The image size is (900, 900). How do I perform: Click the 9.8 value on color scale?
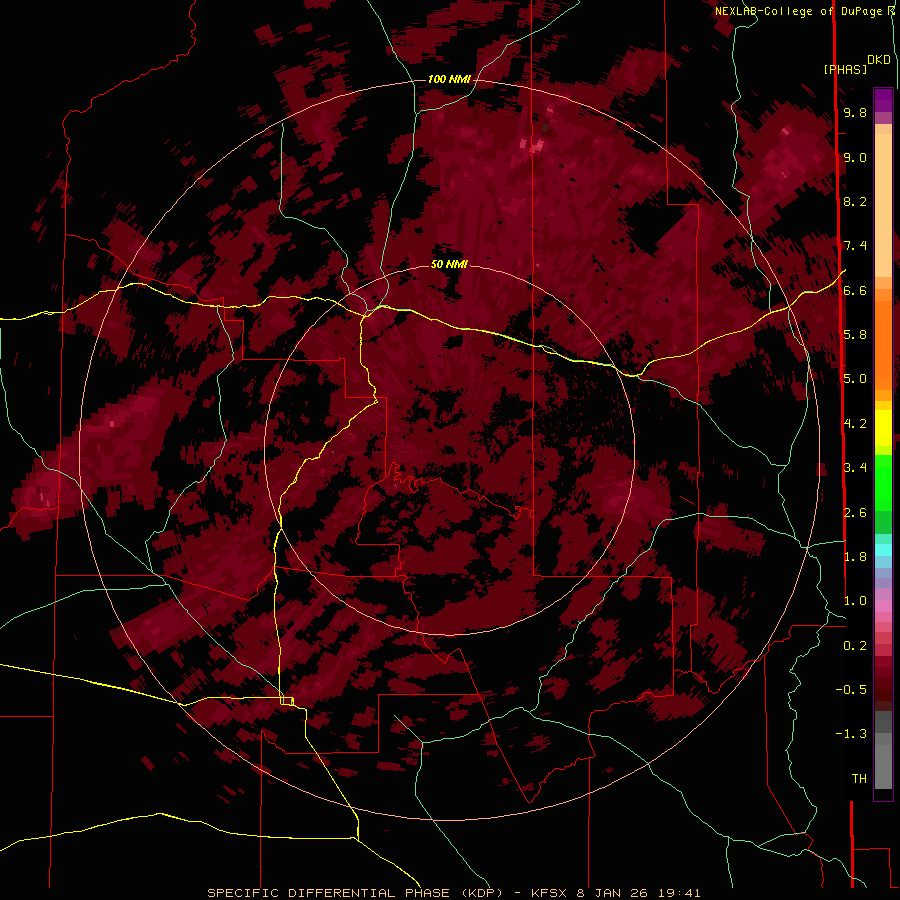click(855, 112)
